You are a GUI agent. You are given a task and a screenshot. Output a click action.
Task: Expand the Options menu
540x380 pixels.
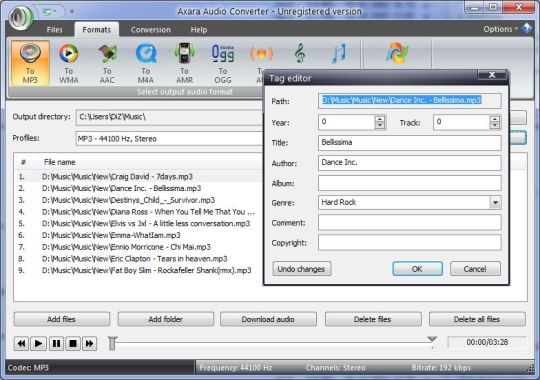[500, 29]
